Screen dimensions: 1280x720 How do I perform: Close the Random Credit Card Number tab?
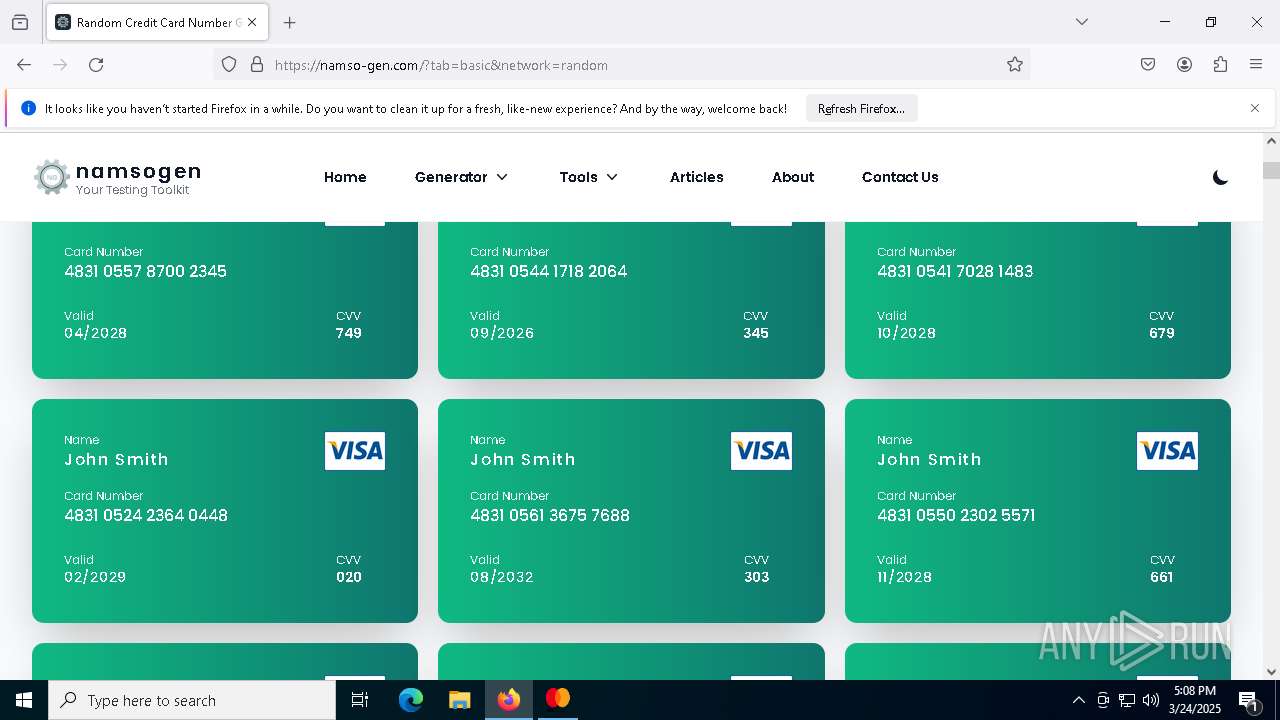point(252,22)
